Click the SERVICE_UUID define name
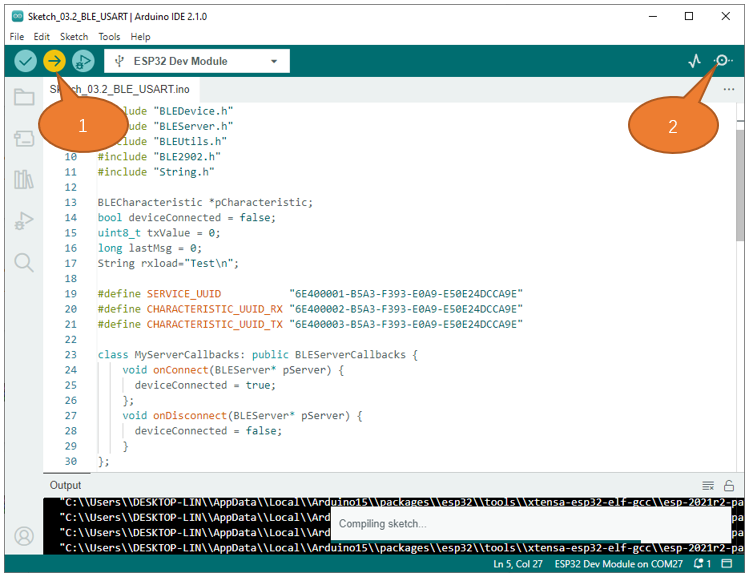 click(x=184, y=294)
